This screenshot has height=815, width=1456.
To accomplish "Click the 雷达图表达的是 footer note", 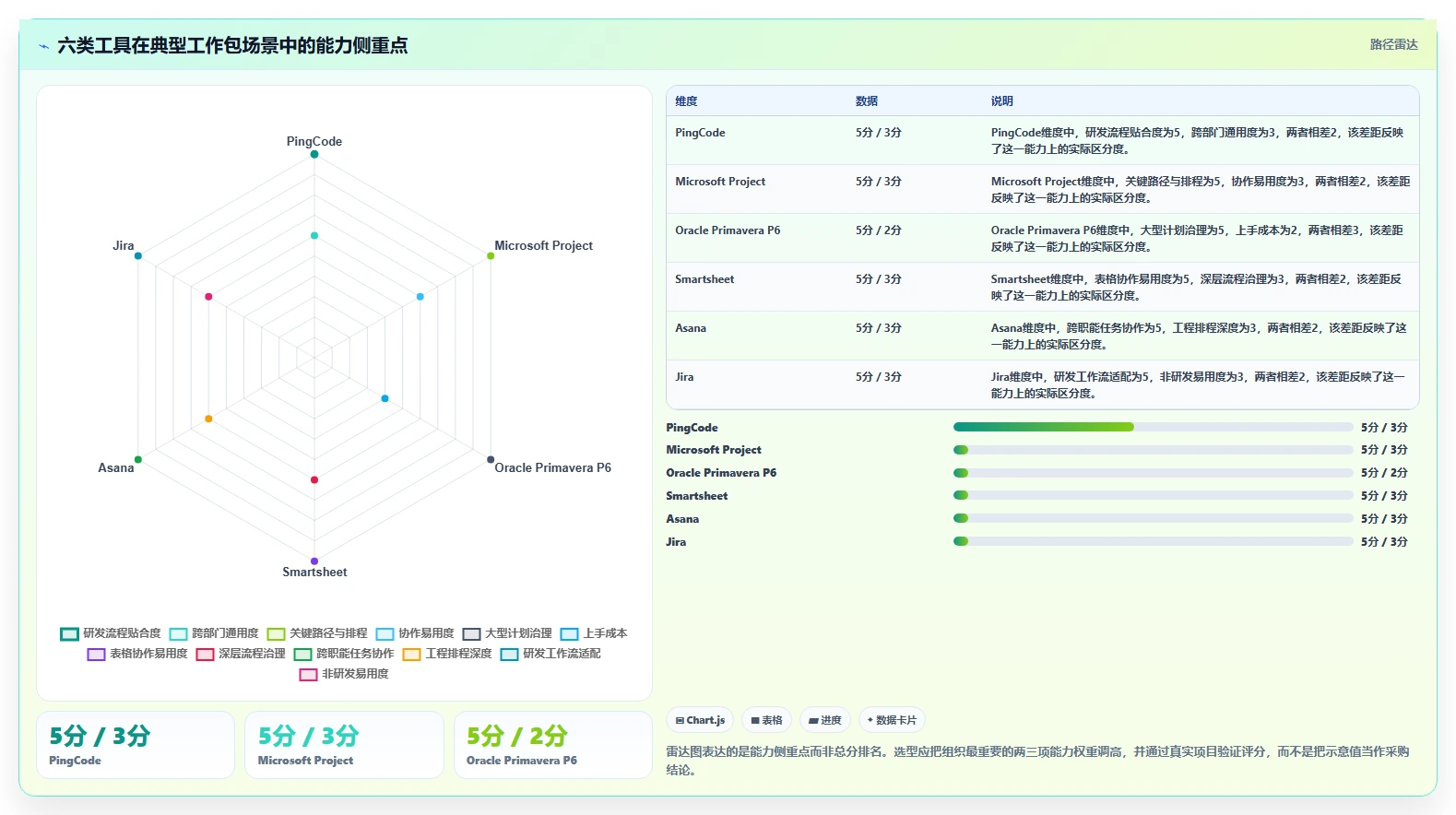I will pos(1038,761).
